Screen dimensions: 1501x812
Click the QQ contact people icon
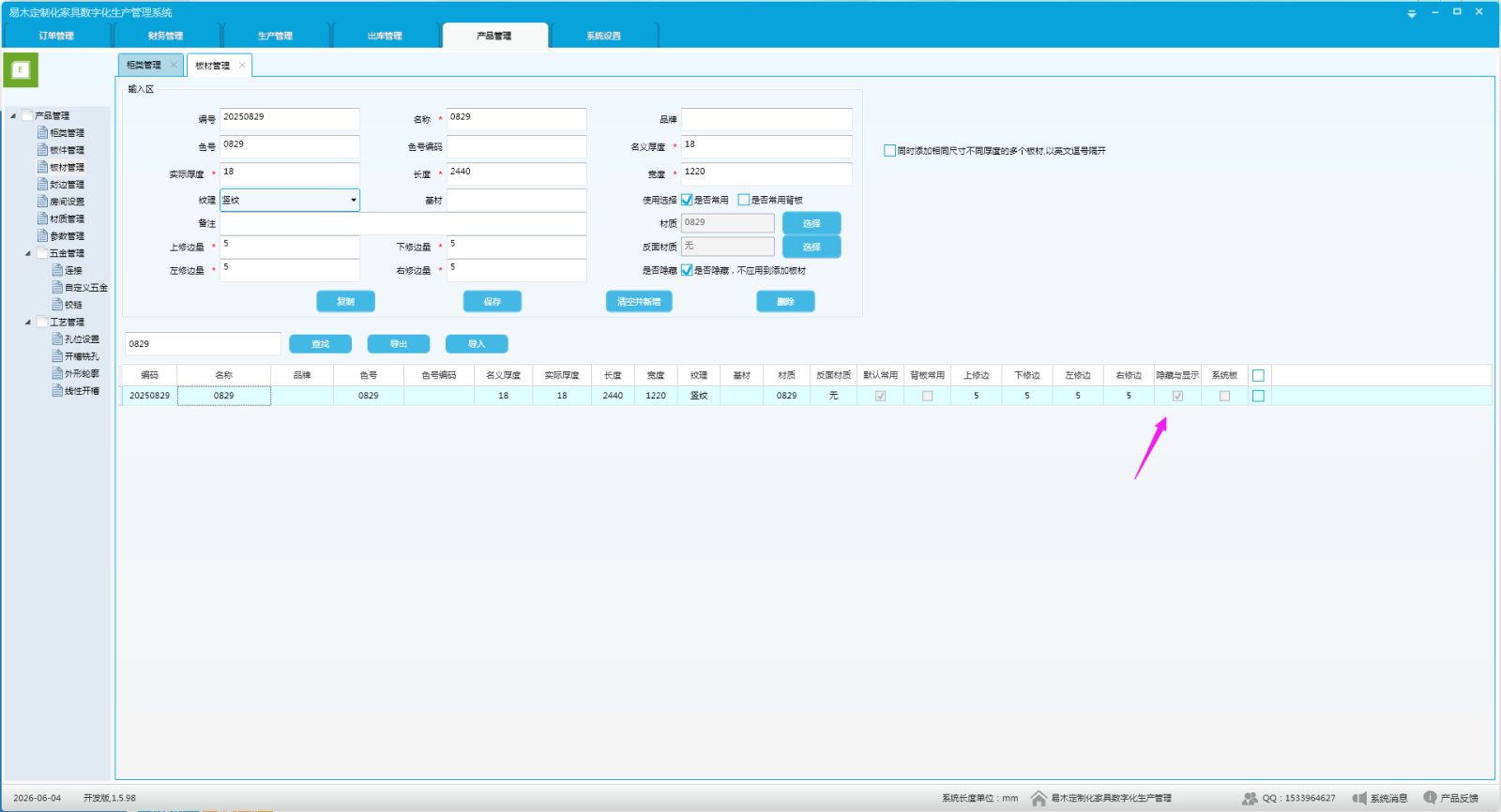(x=1250, y=798)
